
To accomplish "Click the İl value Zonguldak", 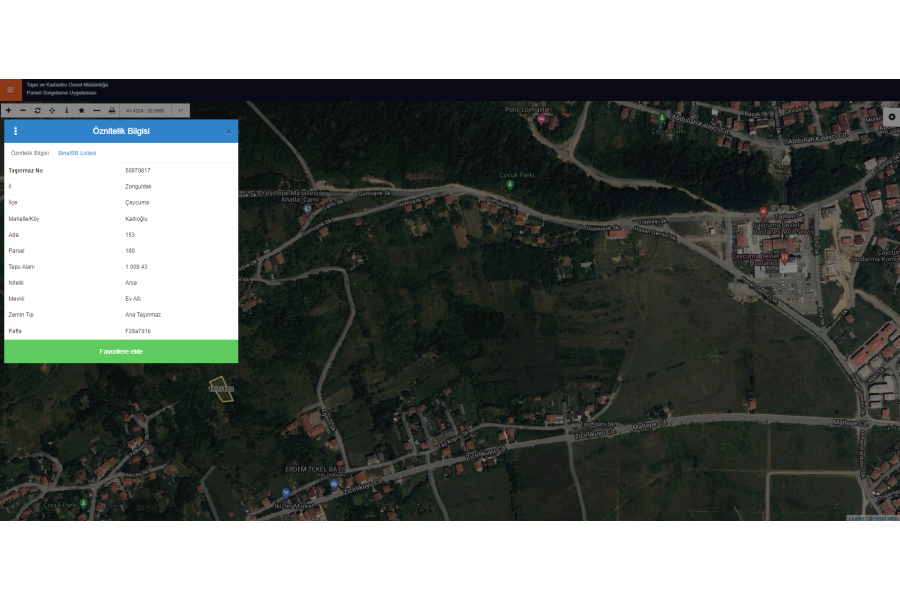I will pyautogui.click(x=138, y=187).
